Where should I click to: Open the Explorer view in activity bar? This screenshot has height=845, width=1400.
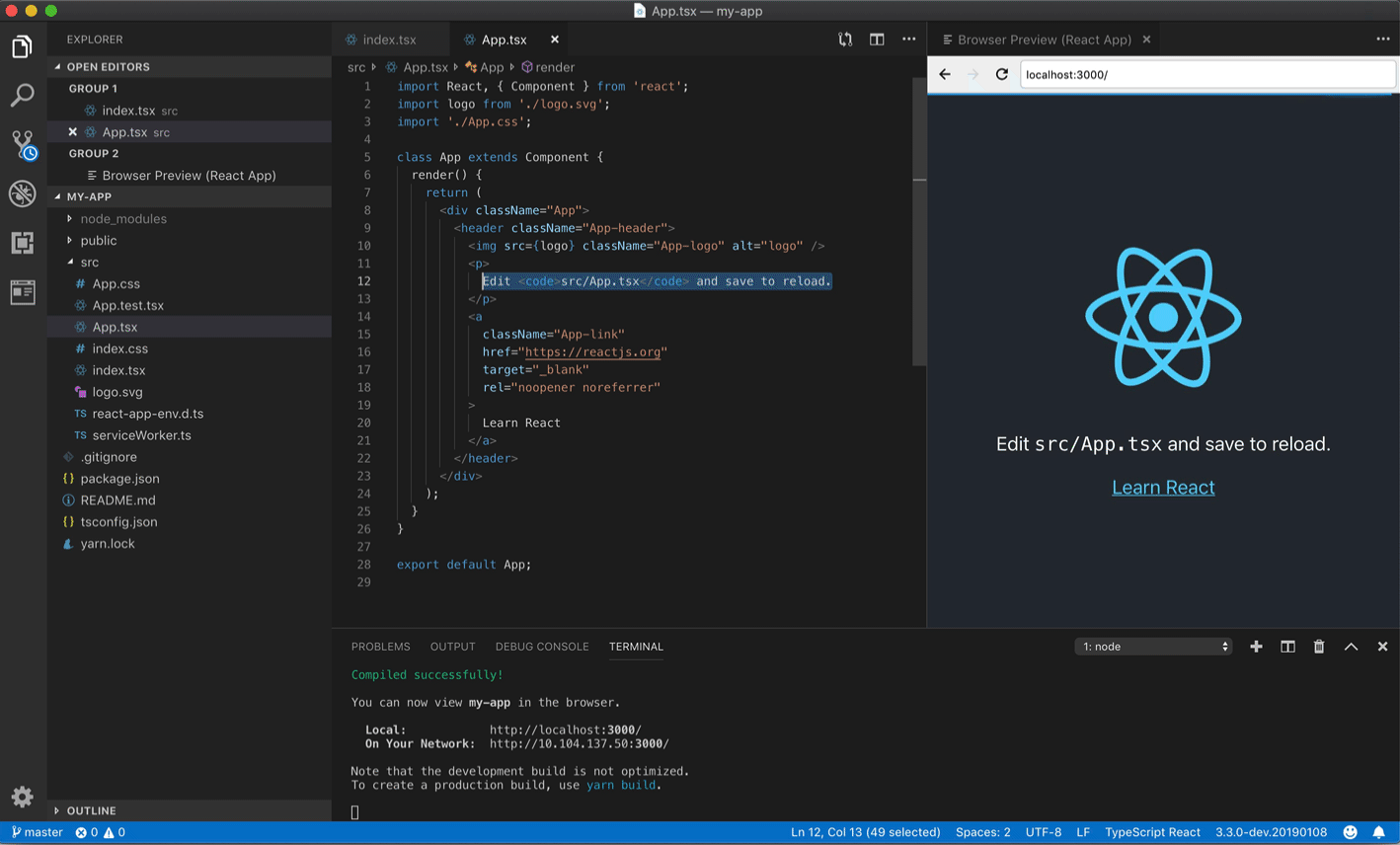coord(22,46)
